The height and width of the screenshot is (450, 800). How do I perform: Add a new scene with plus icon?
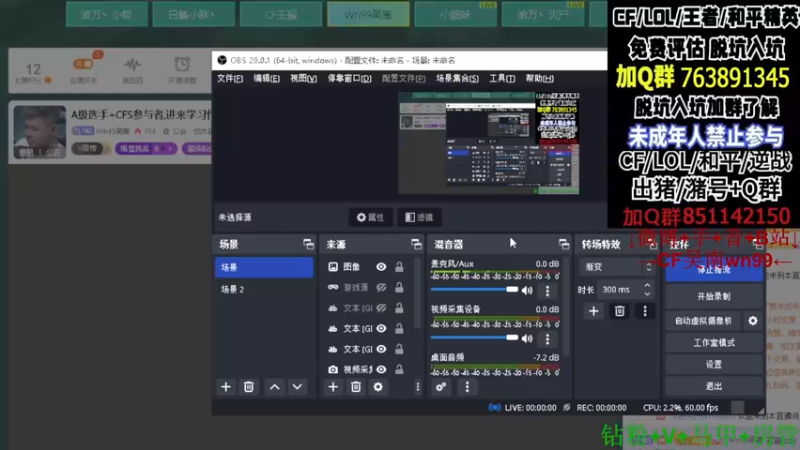226,387
